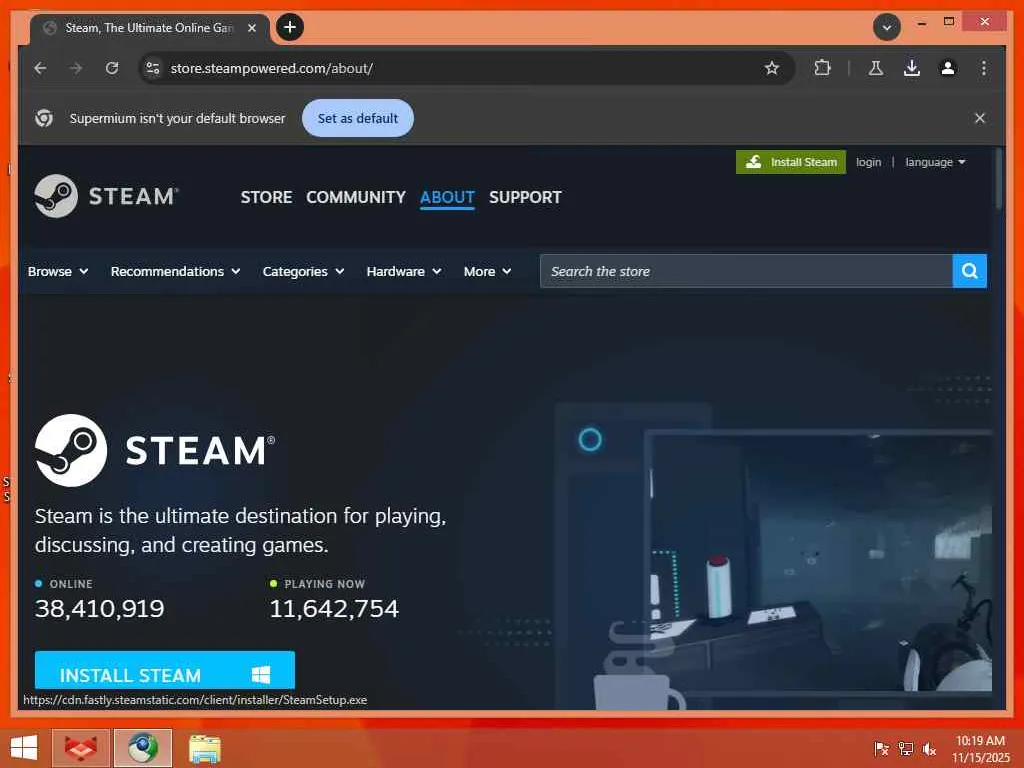Click the Search the store field
Image resolution: width=1024 pixels, height=768 pixels.
click(x=746, y=271)
